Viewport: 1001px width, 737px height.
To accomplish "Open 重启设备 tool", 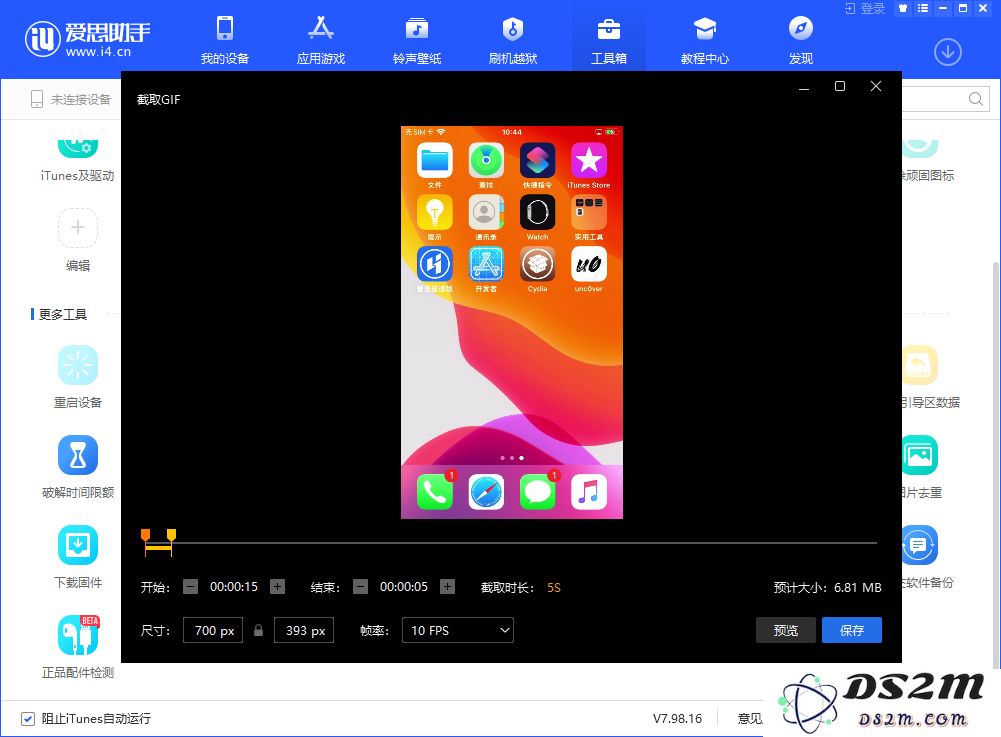I will pyautogui.click(x=78, y=377).
